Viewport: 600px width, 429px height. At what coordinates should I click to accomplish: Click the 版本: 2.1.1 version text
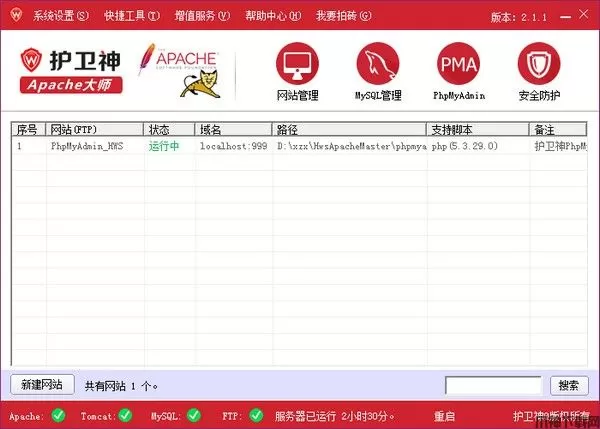click(x=518, y=17)
